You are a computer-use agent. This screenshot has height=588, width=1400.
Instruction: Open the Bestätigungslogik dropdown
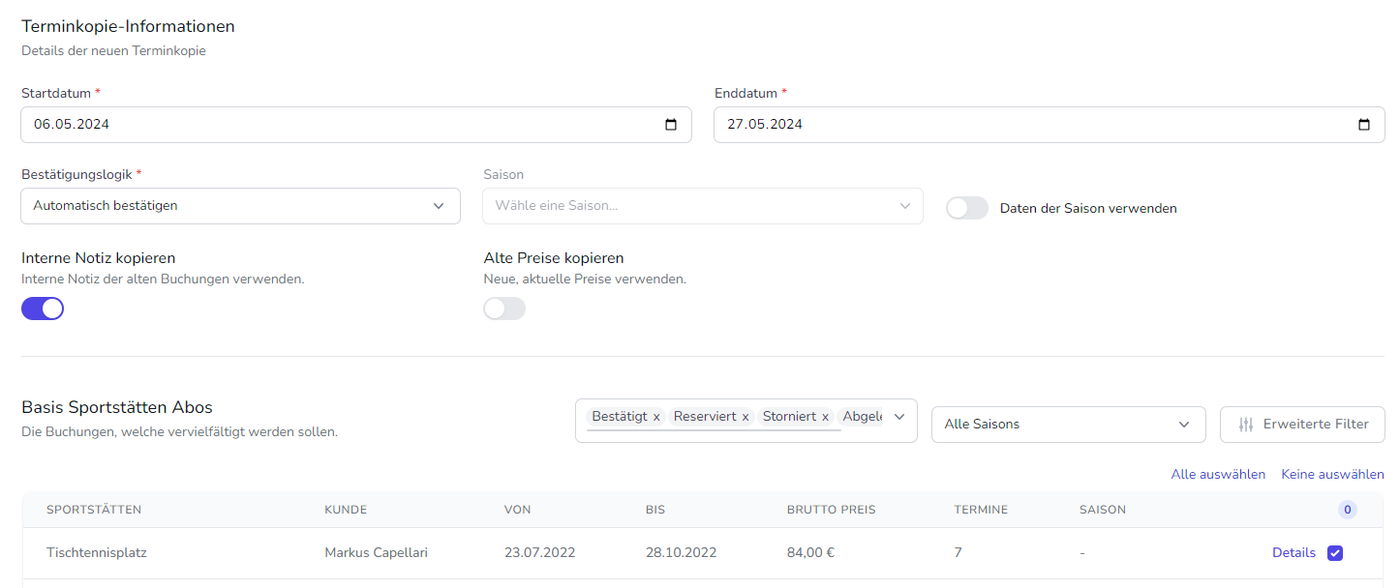pyautogui.click(x=240, y=206)
